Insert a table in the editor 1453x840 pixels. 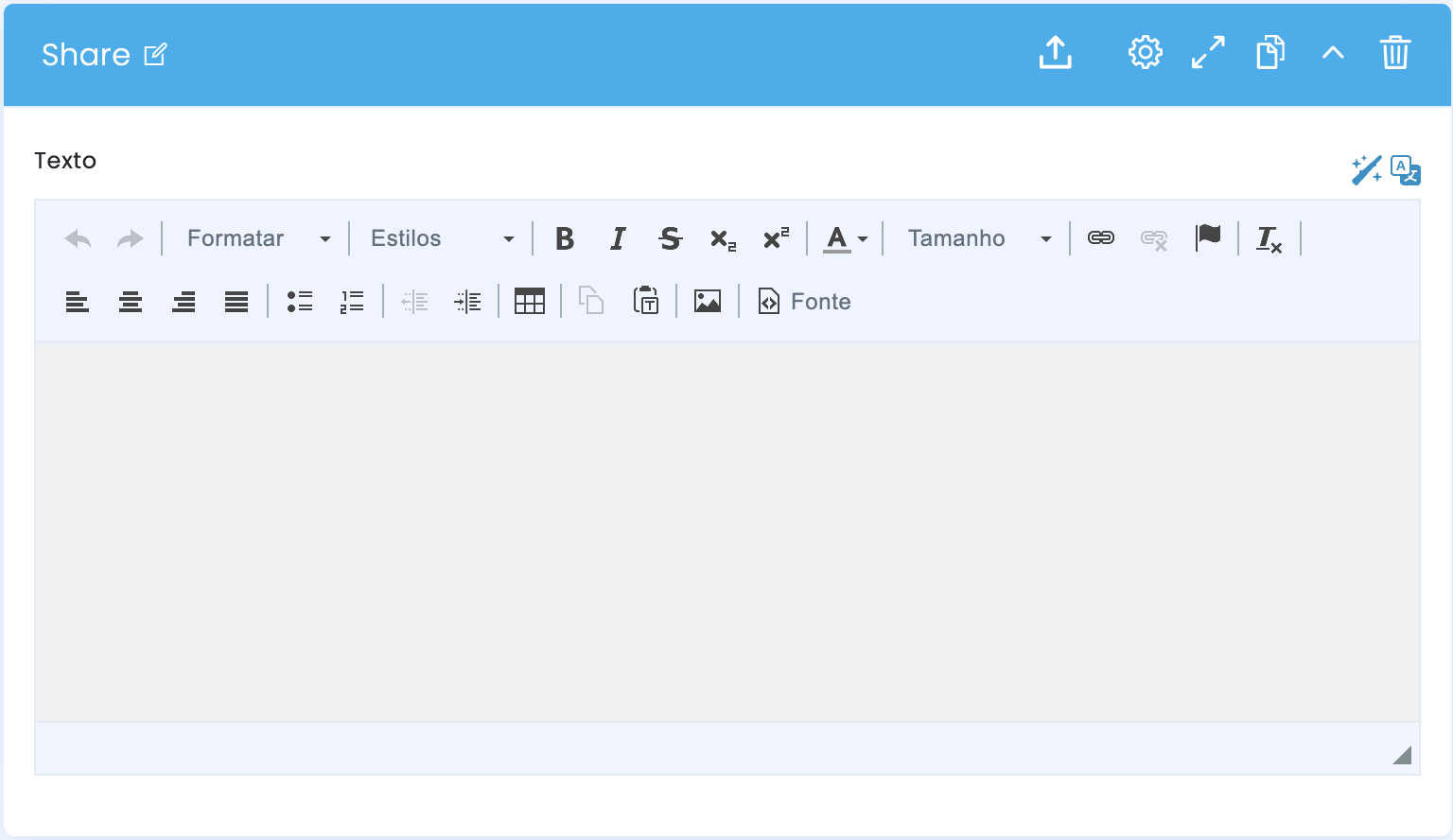(530, 302)
